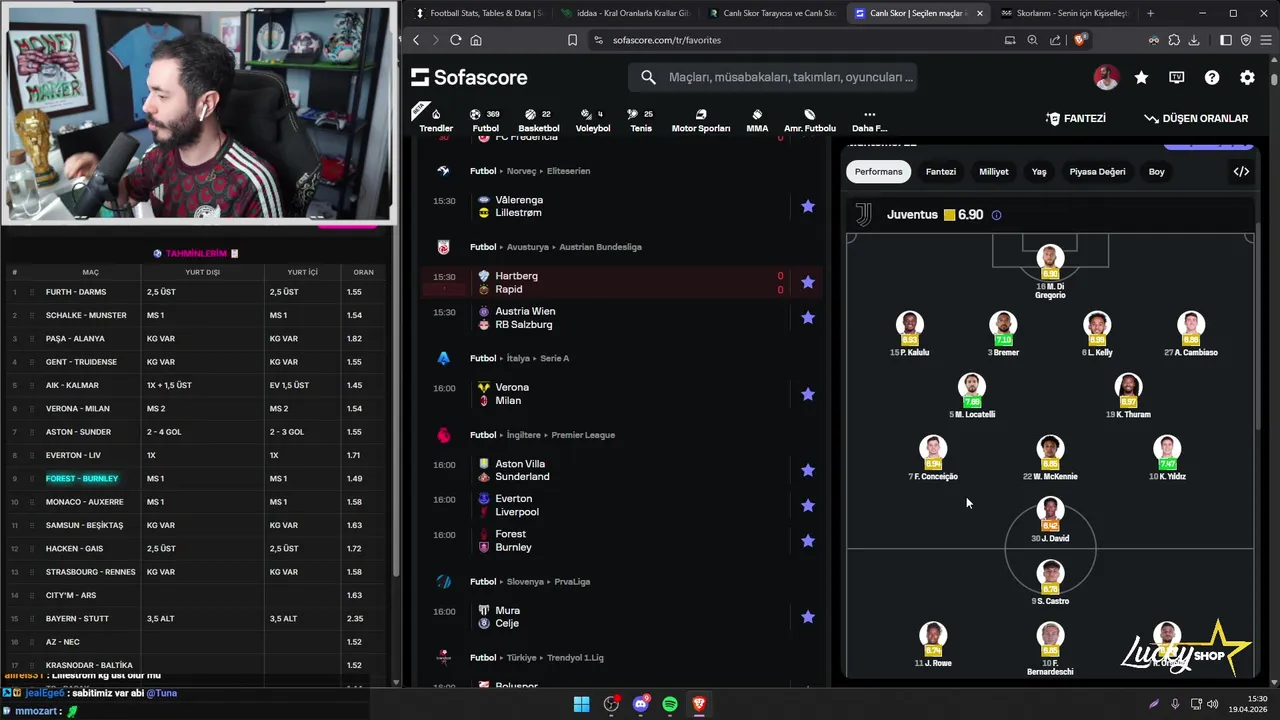This screenshot has height=720, width=1280.
Task: Open the TV schedule icon
Action: point(1177,77)
